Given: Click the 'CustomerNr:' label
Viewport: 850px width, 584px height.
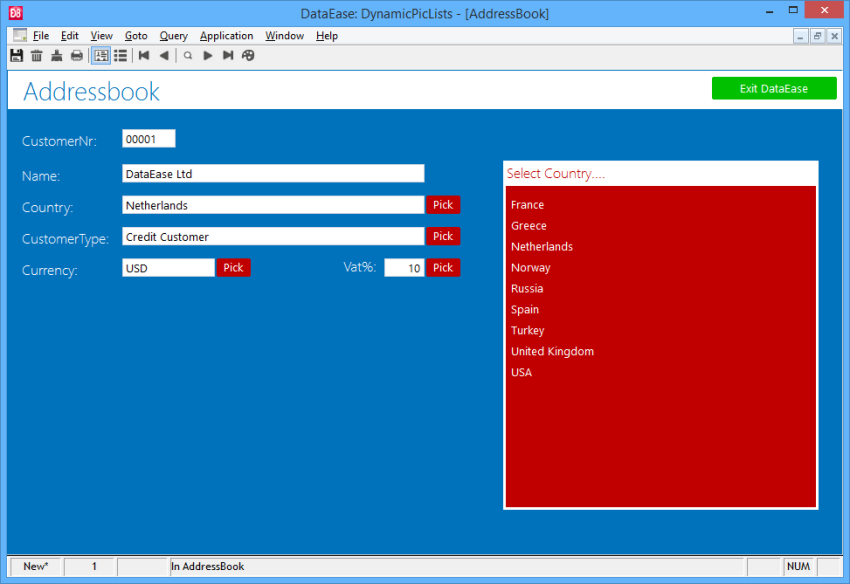Looking at the screenshot, I should (x=60, y=142).
